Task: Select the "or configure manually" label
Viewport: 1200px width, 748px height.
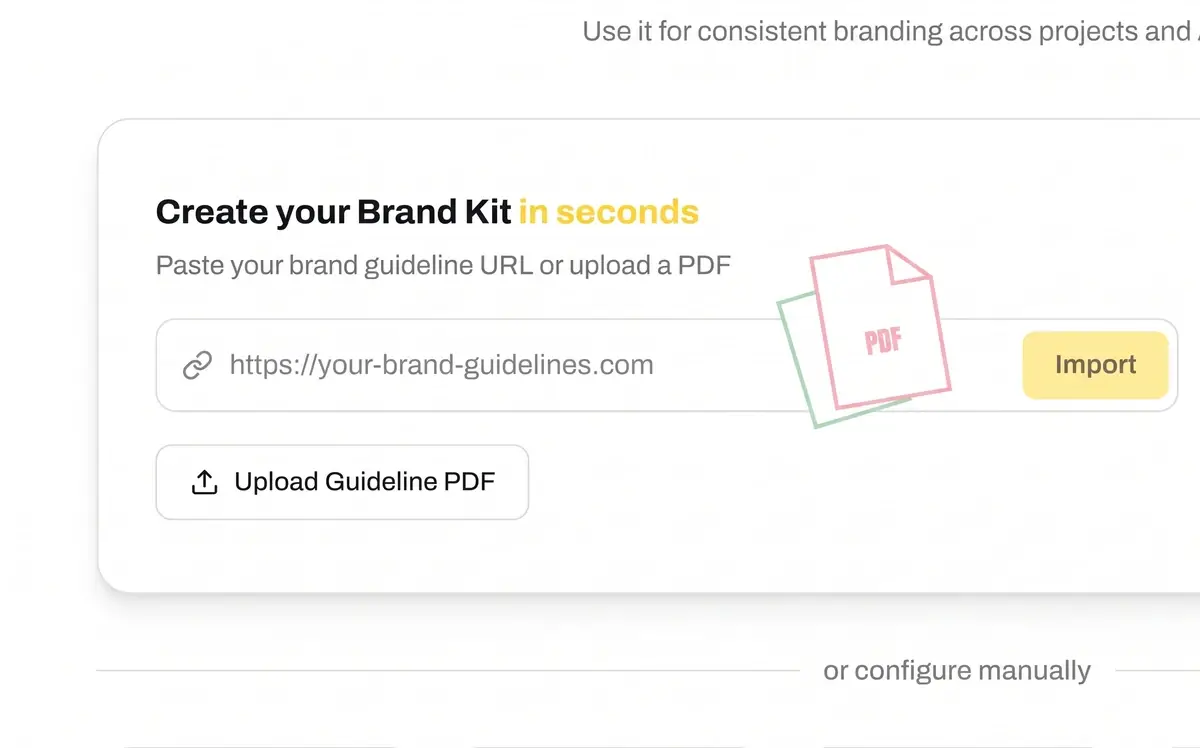Action: point(957,670)
